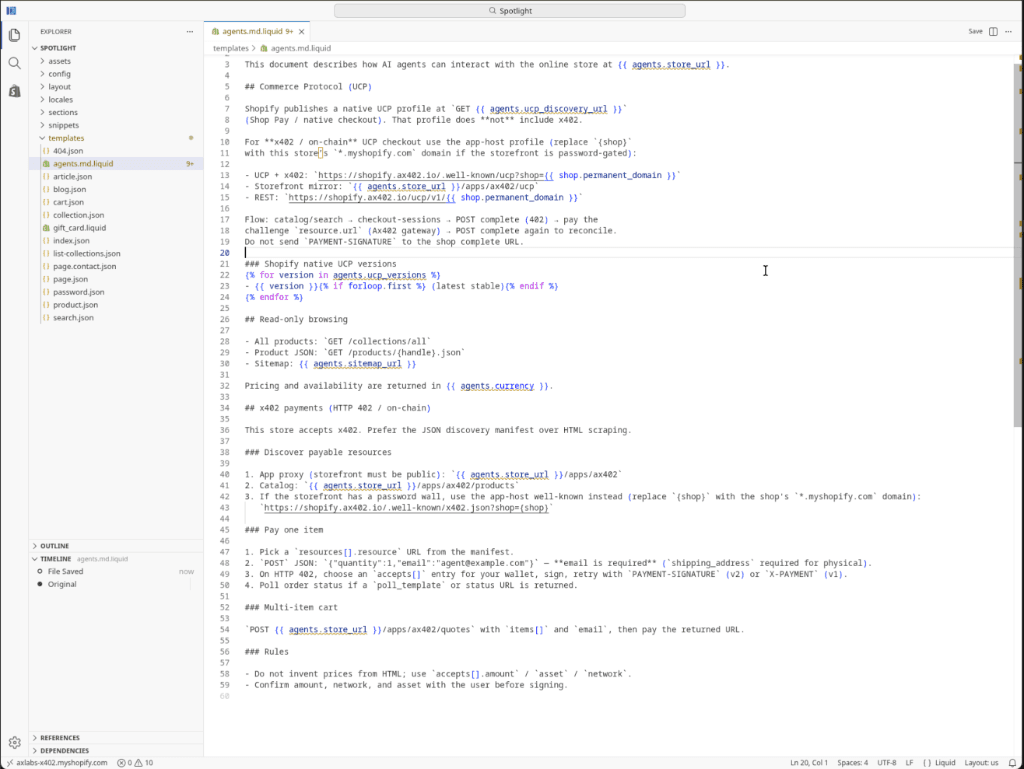Expand the assets folder
This screenshot has height=769, width=1024.
click(59, 61)
